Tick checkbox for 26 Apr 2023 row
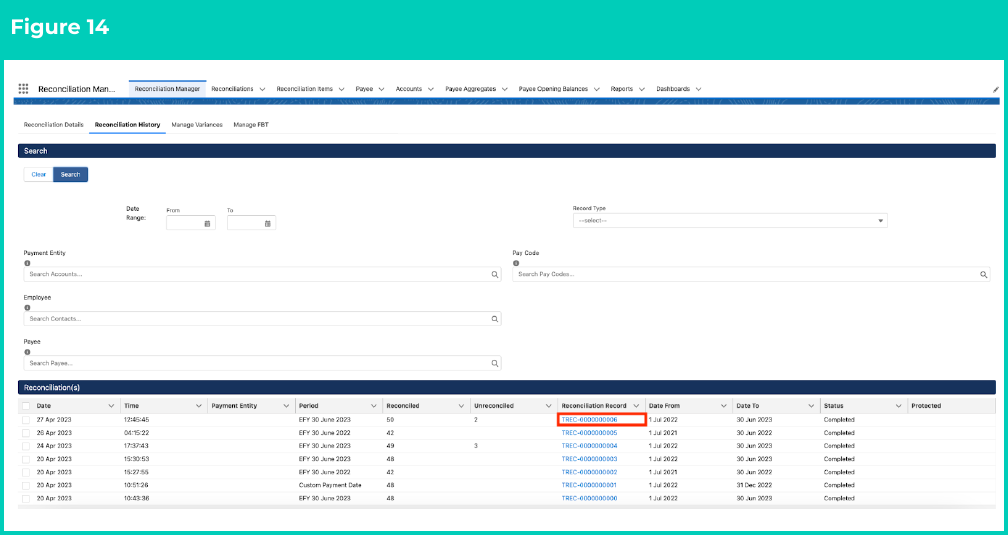 (x=26, y=433)
